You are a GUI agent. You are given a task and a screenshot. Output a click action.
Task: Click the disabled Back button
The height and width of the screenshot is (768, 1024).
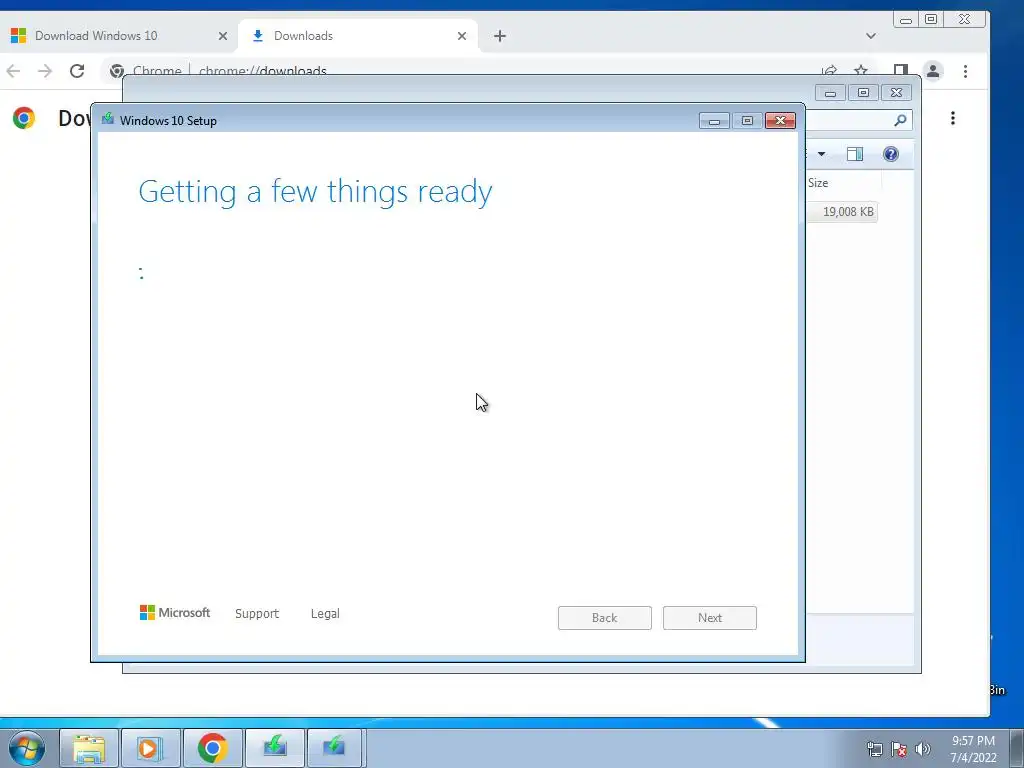coord(605,618)
